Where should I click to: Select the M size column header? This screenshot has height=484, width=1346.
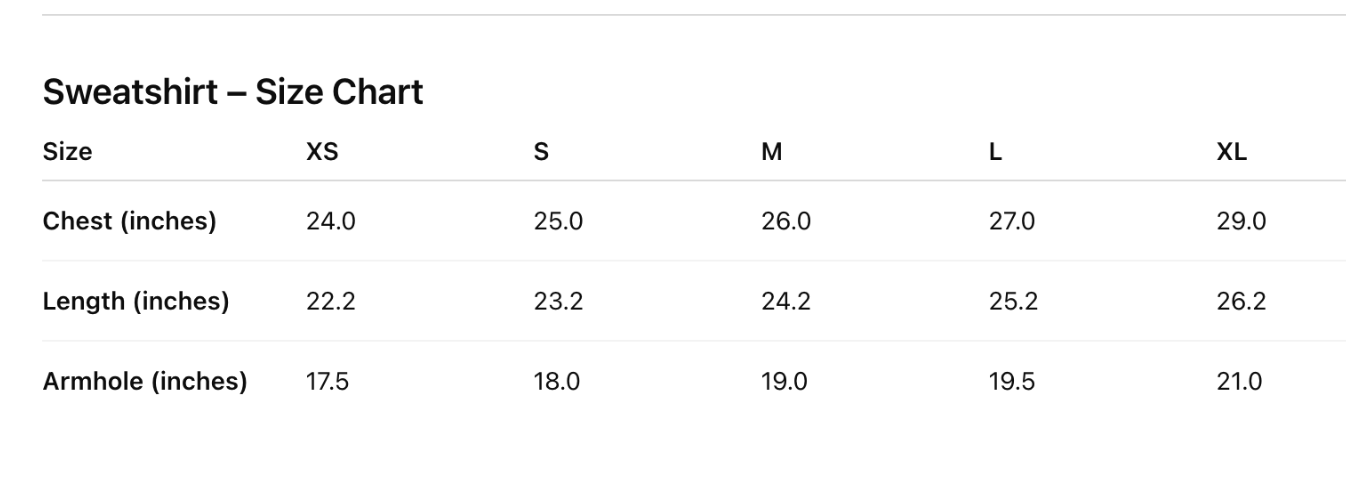click(771, 152)
